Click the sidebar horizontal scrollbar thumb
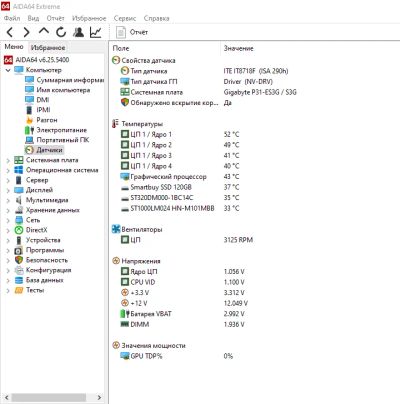Screen dimensions: 400x404 pos(49,397)
